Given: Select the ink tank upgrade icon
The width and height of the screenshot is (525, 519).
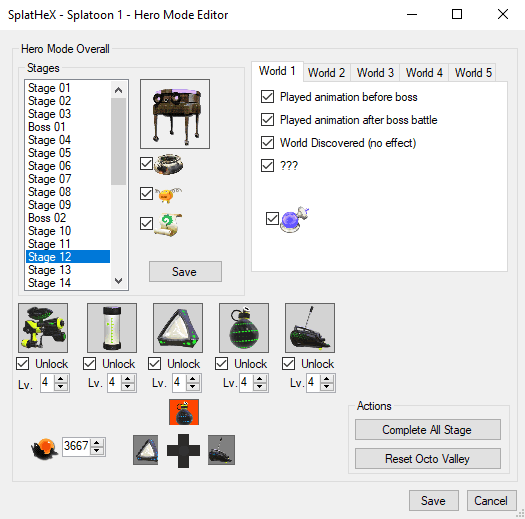Looking at the screenshot, I should point(112,328).
